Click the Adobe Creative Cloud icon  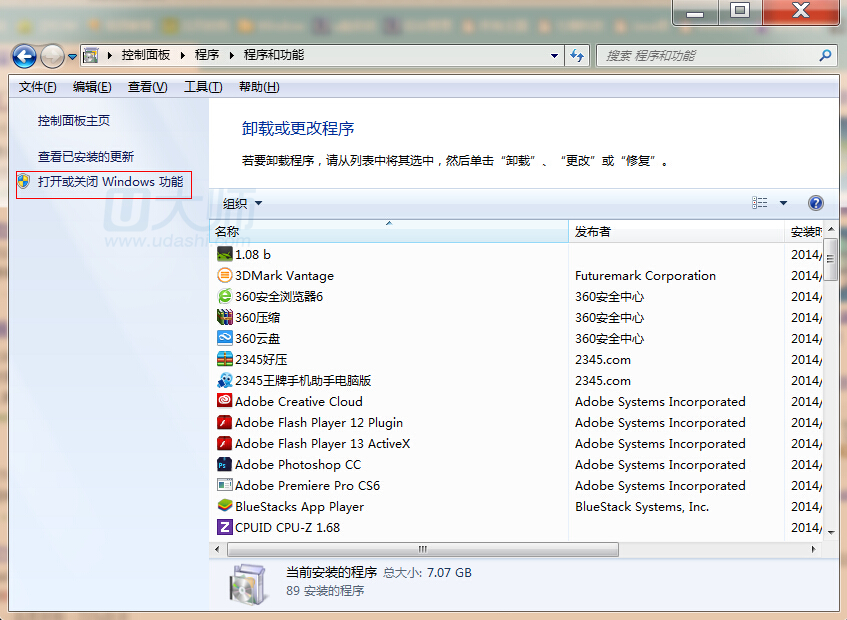click(224, 401)
